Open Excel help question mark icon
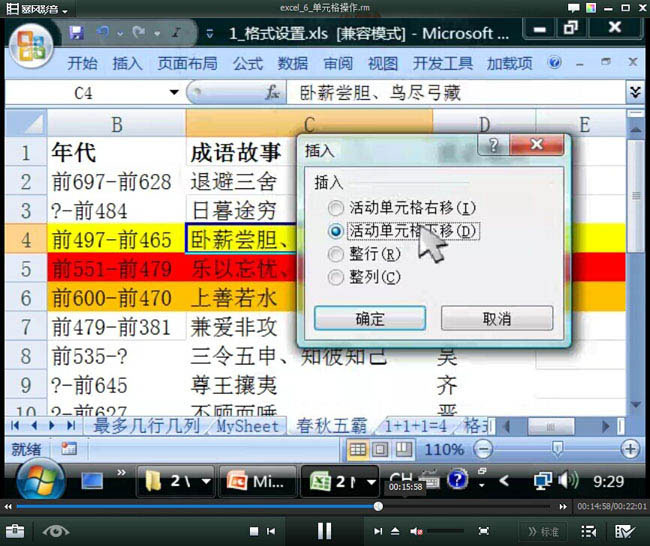650x546 pixels. (555, 63)
